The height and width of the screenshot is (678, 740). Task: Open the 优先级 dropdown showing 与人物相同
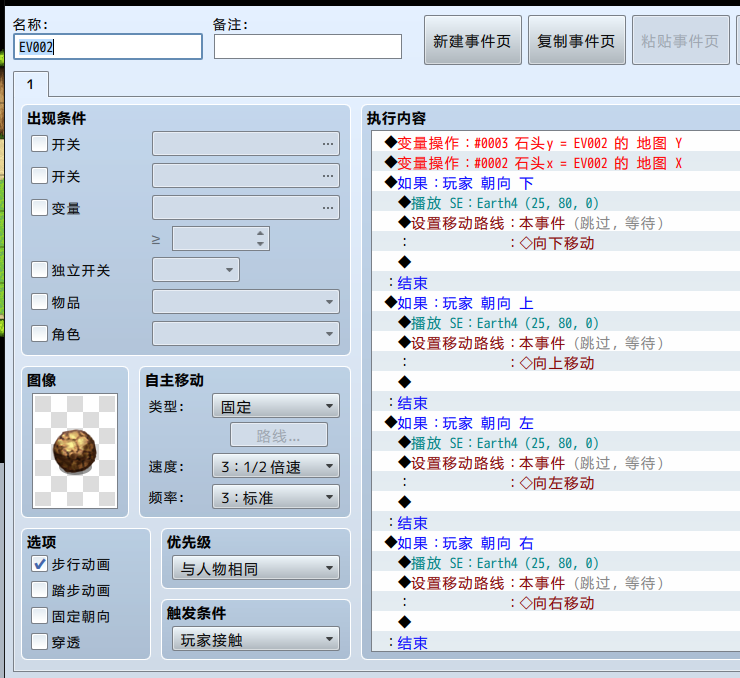click(x=256, y=568)
